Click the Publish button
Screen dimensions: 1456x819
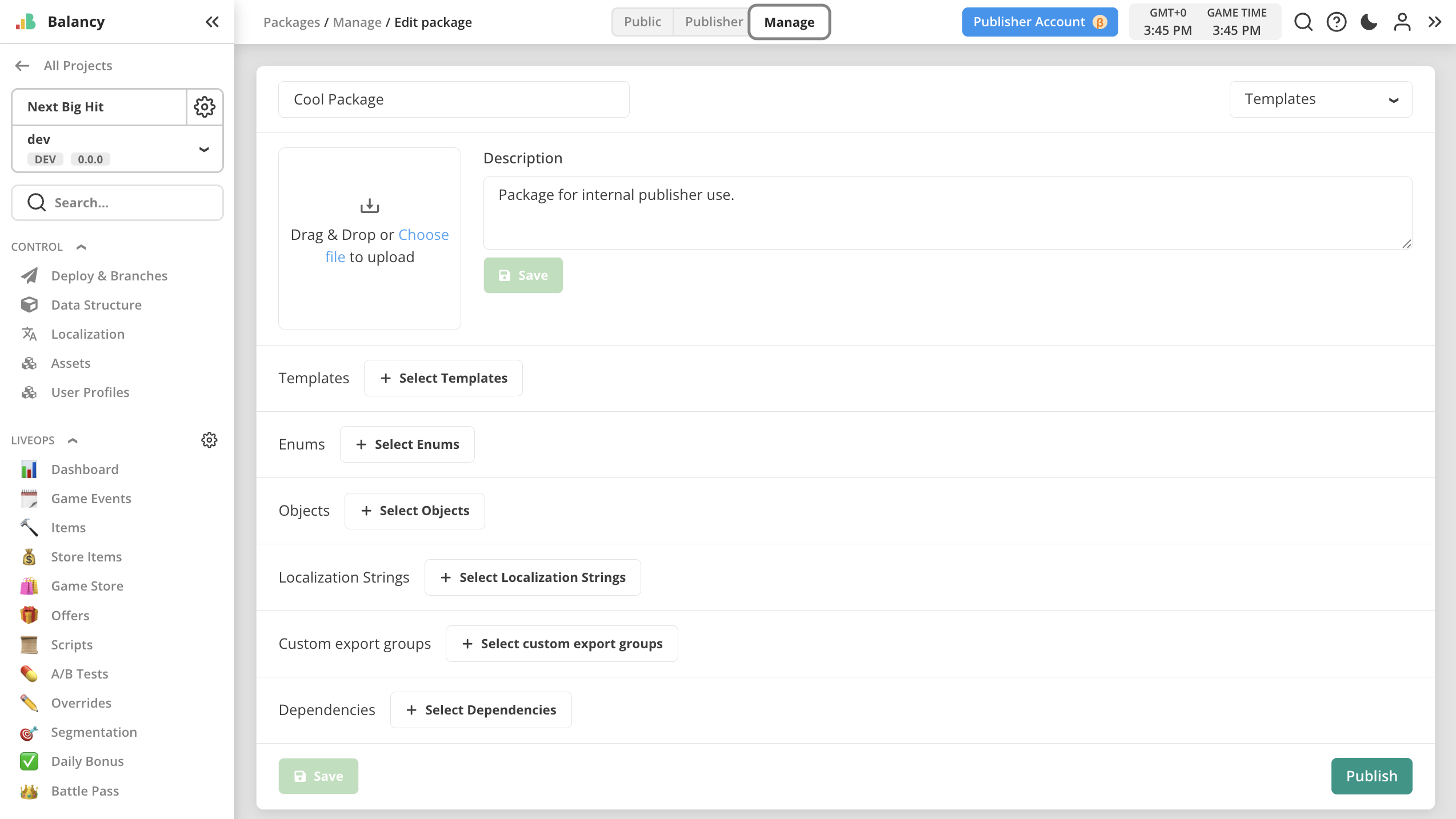pyautogui.click(x=1371, y=776)
